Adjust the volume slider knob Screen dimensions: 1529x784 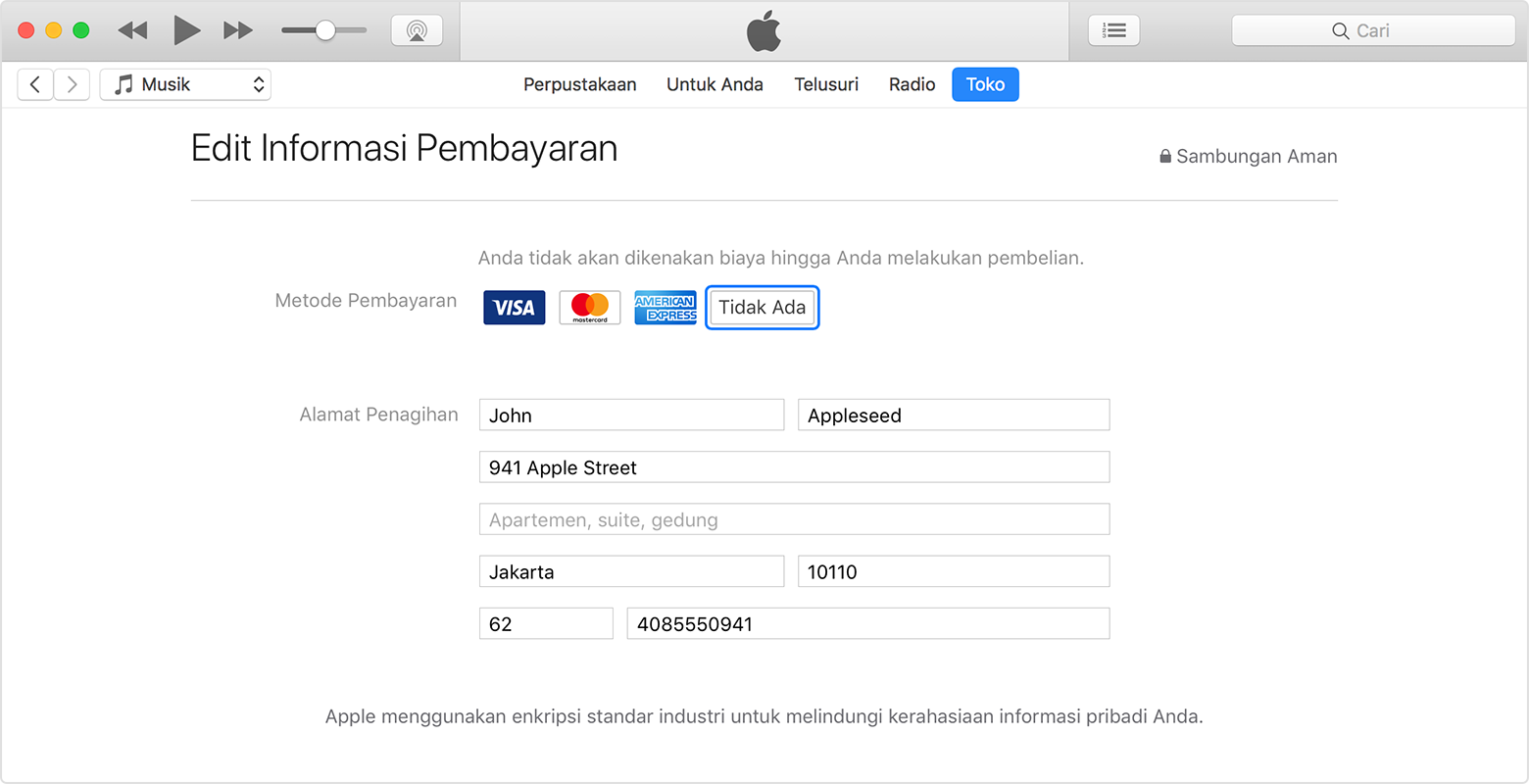coord(325,30)
